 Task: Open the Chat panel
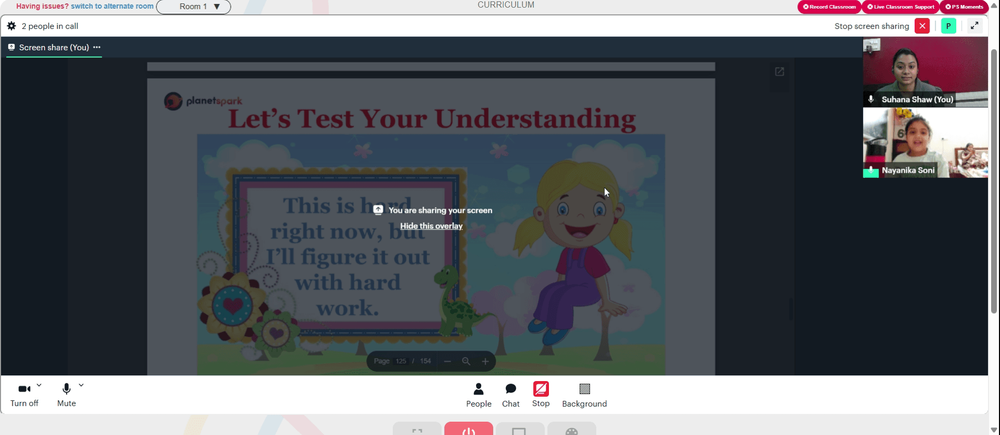(511, 395)
